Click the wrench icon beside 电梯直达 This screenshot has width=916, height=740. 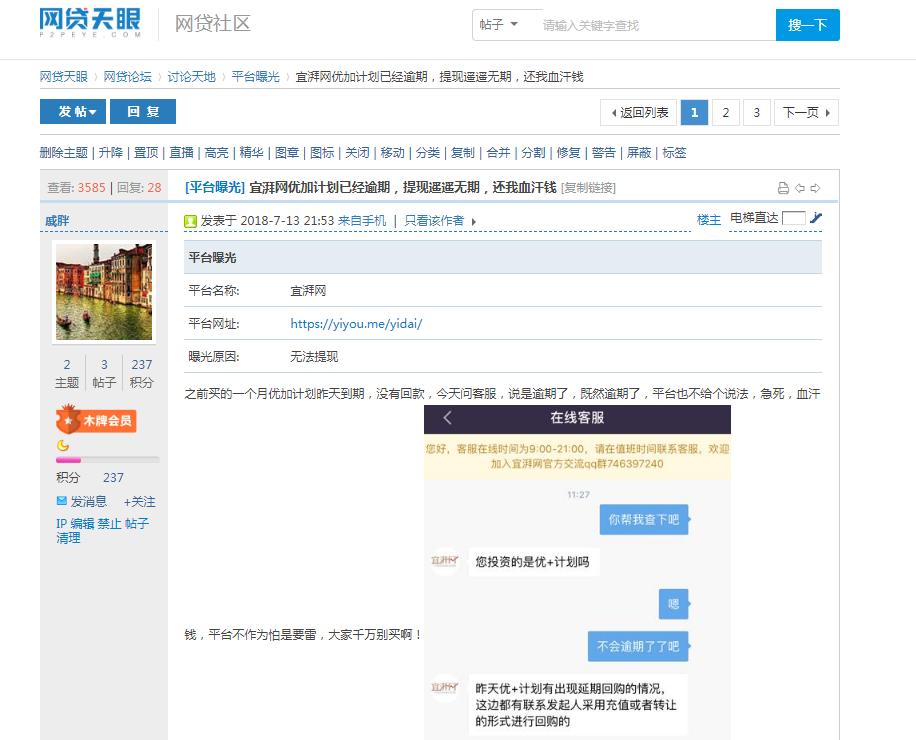818,219
